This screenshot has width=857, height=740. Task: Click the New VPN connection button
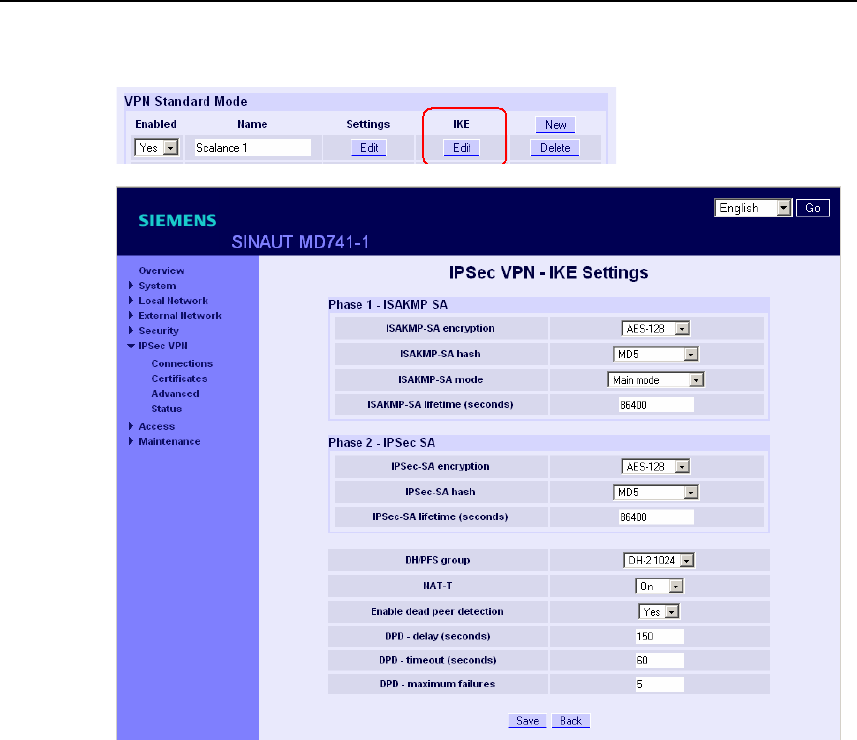[555, 125]
